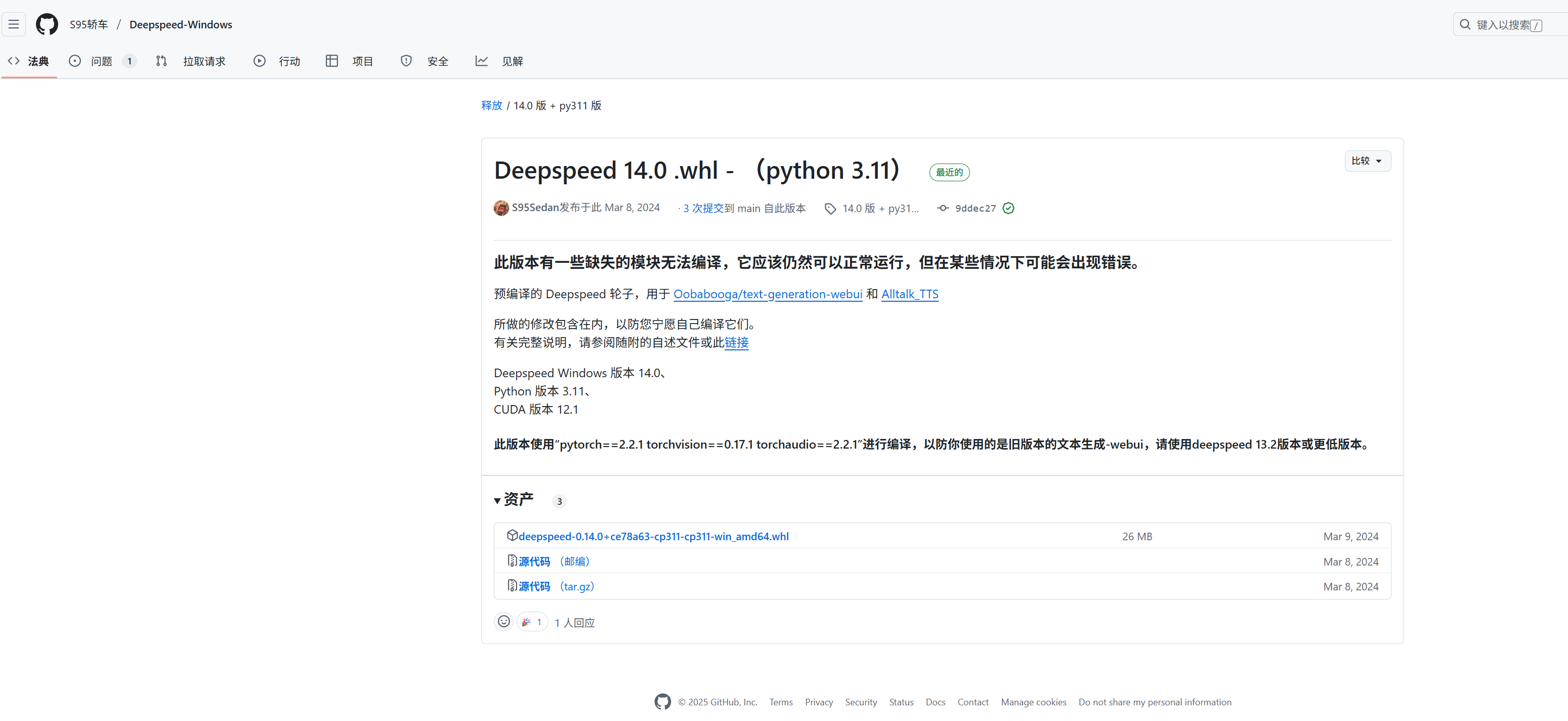Open the 比较 compare dropdown
1568x721 pixels.
[1367, 161]
